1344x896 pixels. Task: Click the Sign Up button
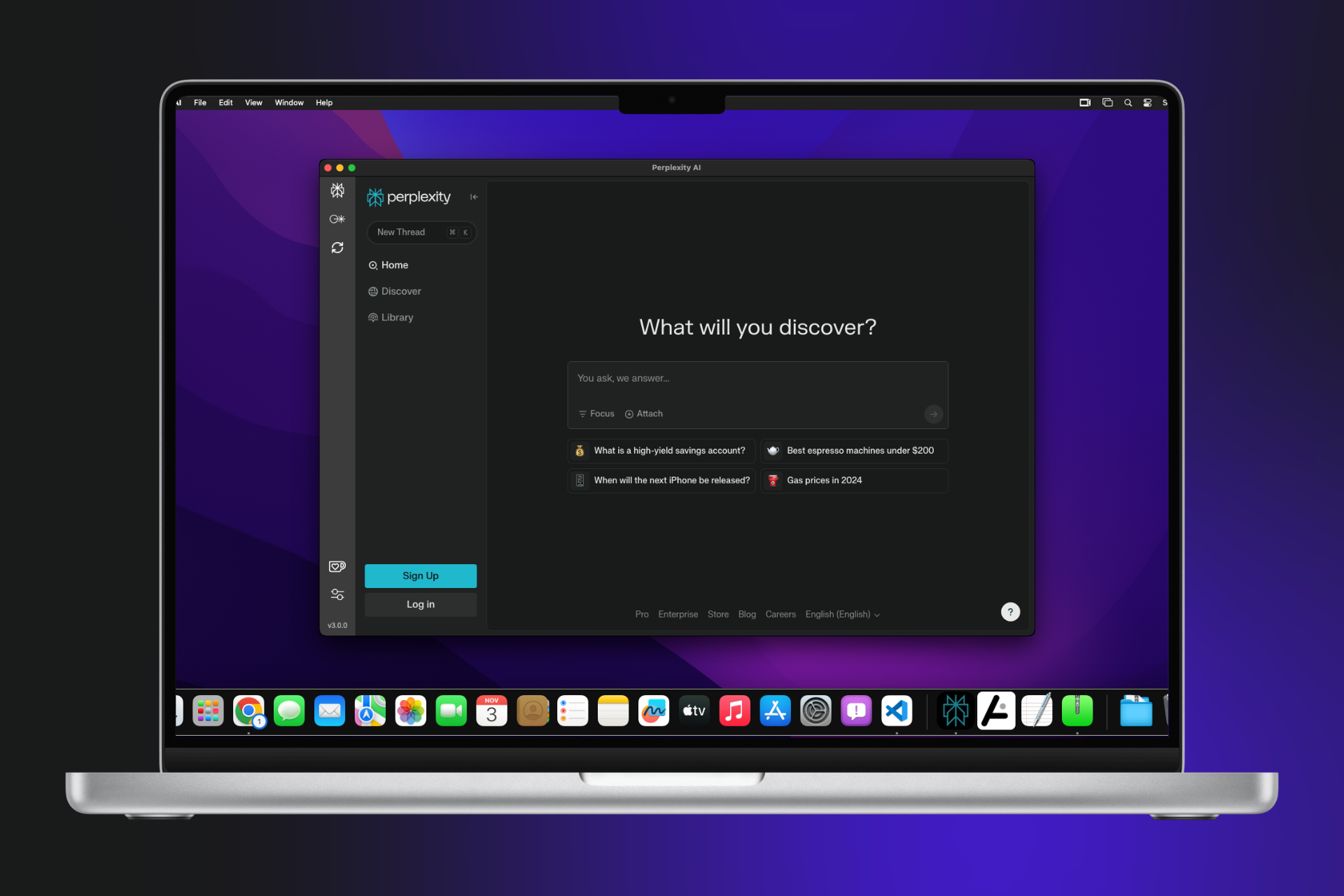pos(420,575)
